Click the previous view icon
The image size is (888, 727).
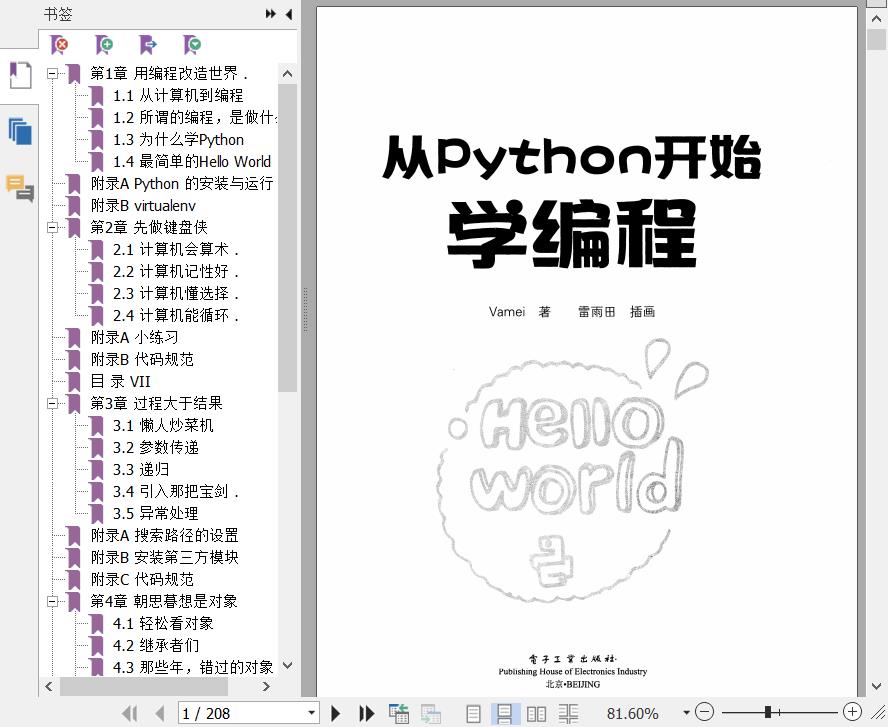(x=399, y=713)
